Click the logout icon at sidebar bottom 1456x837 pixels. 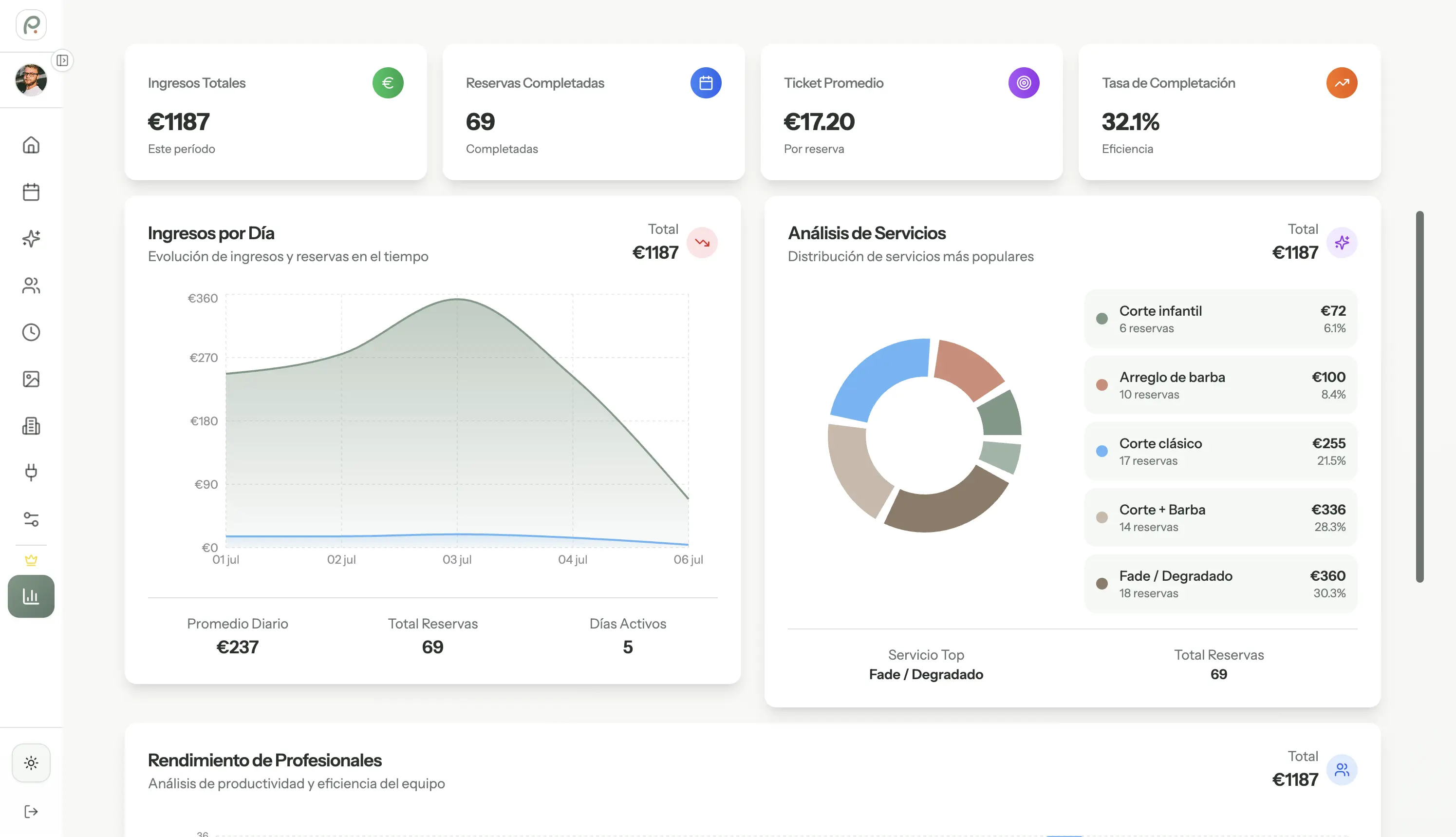click(31, 811)
